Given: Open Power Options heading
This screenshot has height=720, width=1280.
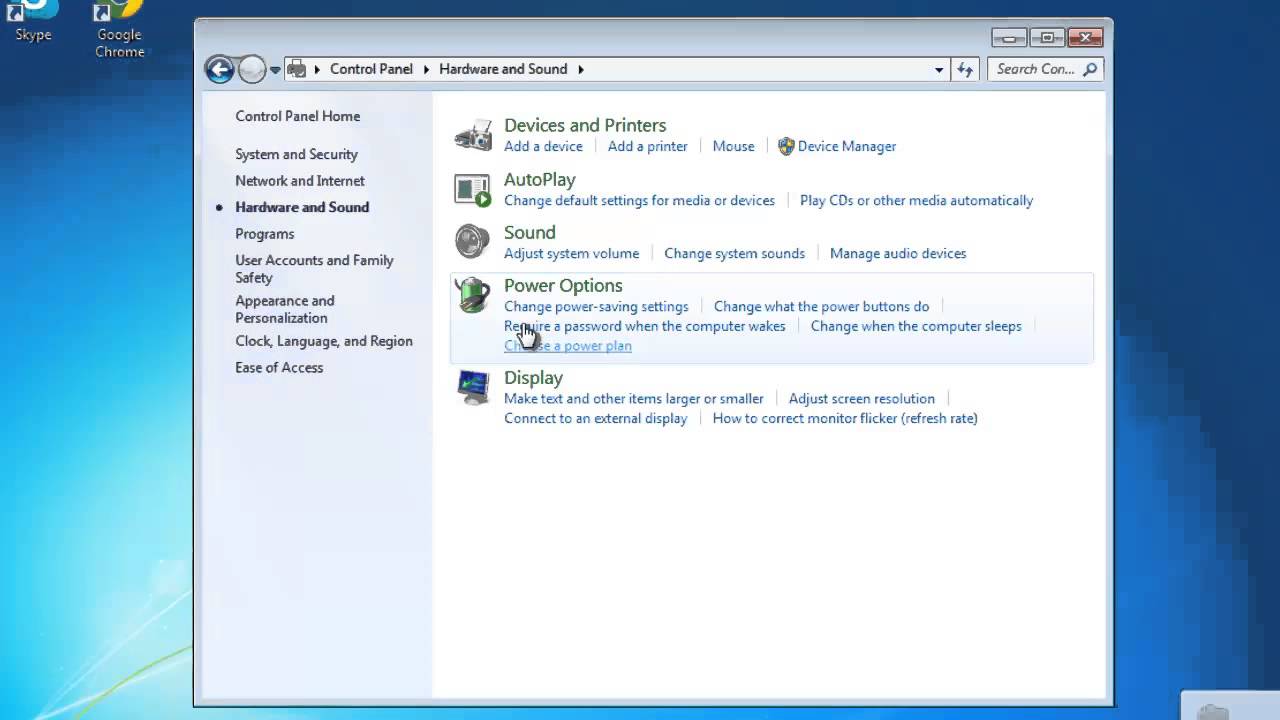Looking at the screenshot, I should click(x=563, y=286).
